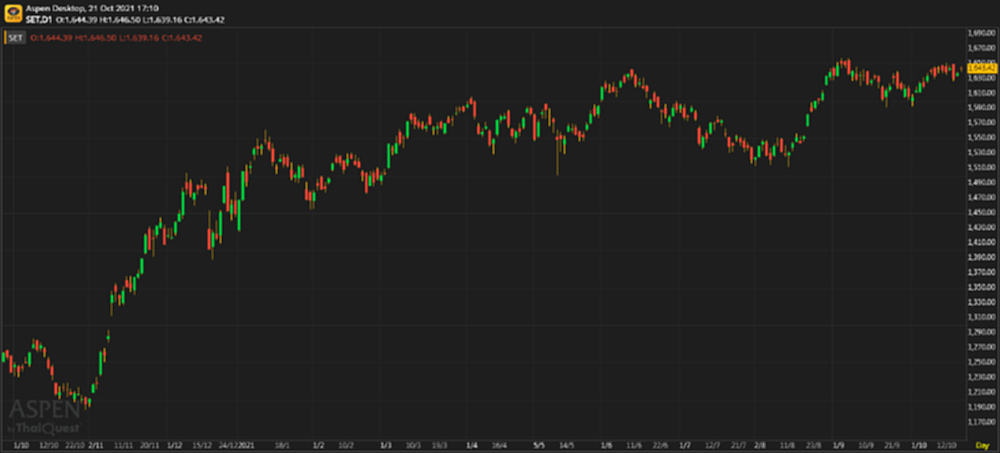Click the 1,450.00 price axis label
1000x453 pixels.
[x=982, y=212]
